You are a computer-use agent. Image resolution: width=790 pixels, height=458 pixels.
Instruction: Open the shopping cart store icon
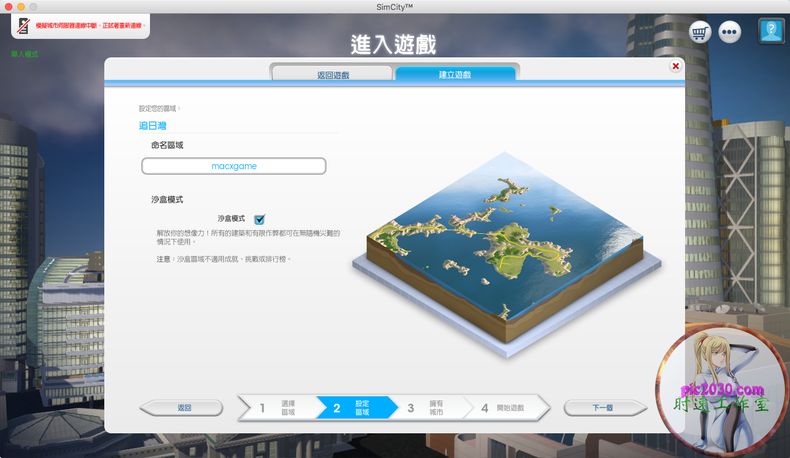(699, 33)
